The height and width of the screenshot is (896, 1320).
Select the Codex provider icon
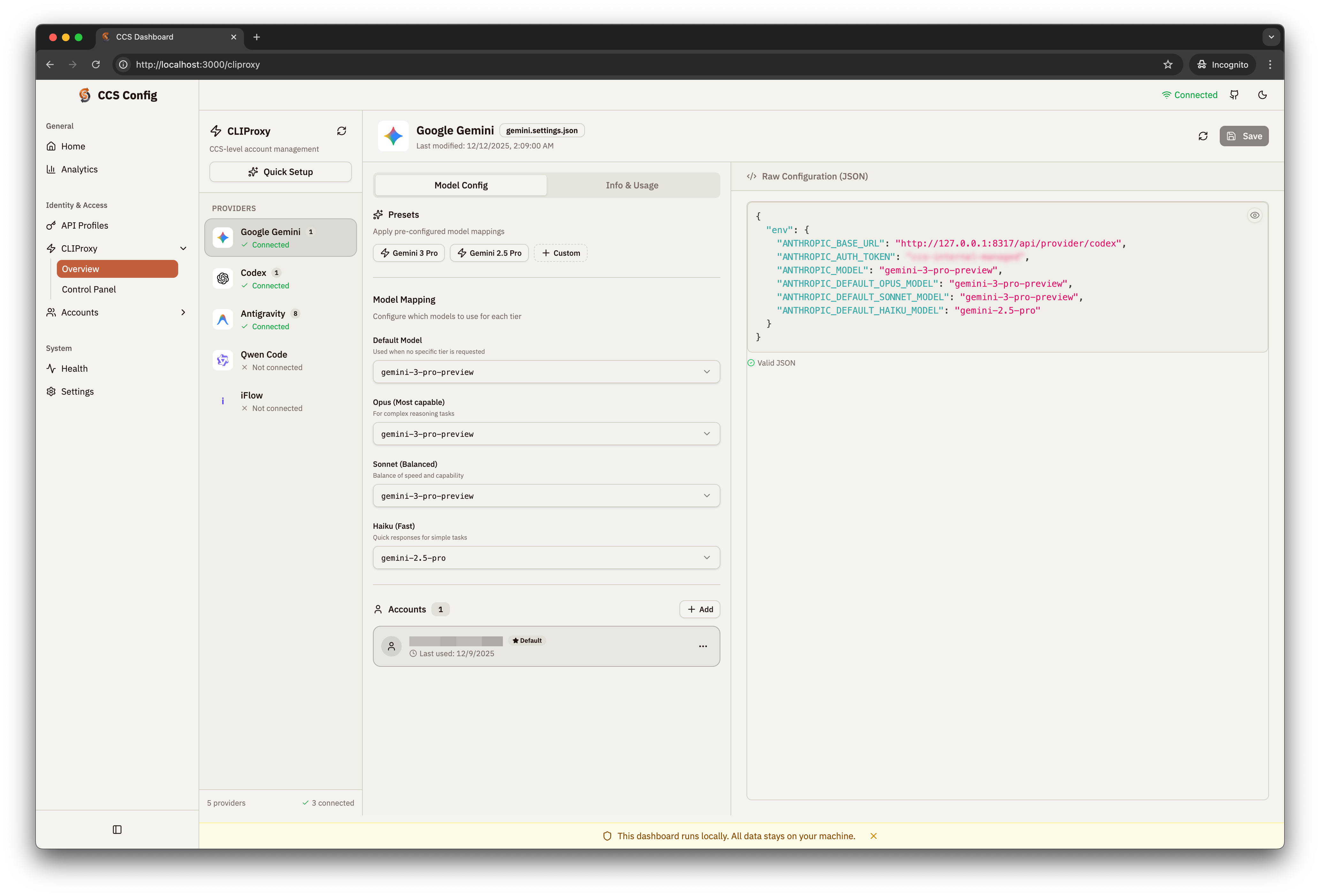223,278
